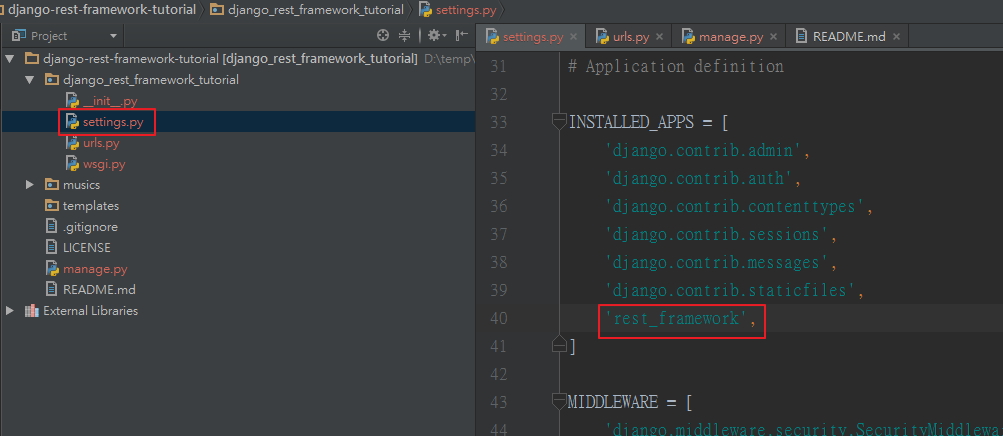The width and height of the screenshot is (1003, 436).
Task: Select the templates folder
Action: [91, 206]
